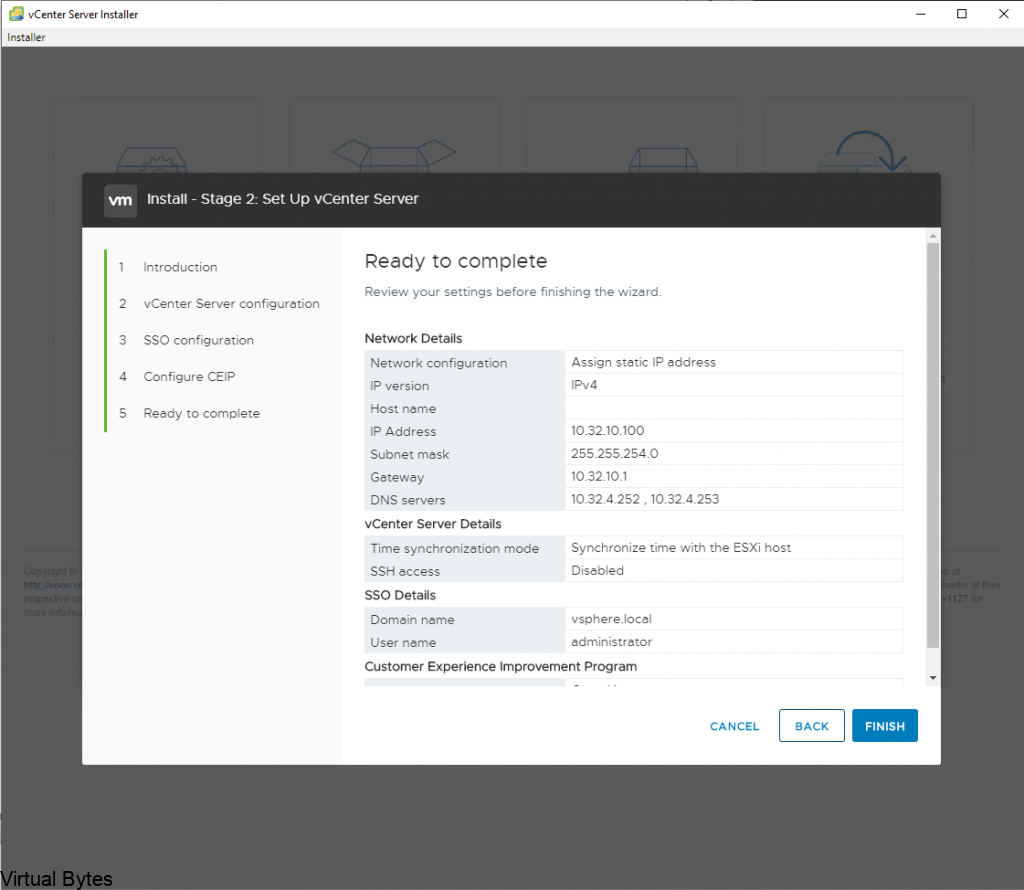Viewport: 1024px width, 890px height.
Task: Open the Installer menu
Action: (26, 37)
